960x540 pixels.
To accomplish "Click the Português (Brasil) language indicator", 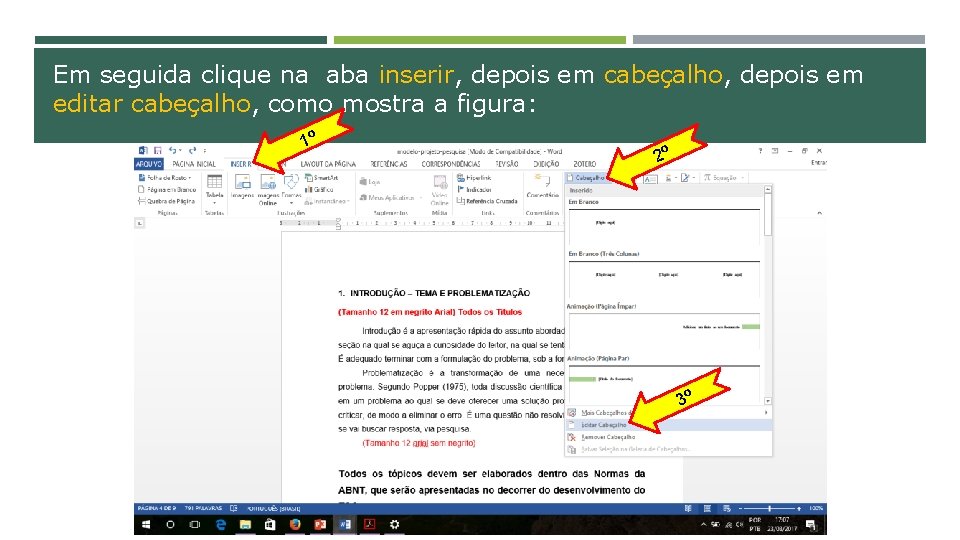I will coord(274,508).
